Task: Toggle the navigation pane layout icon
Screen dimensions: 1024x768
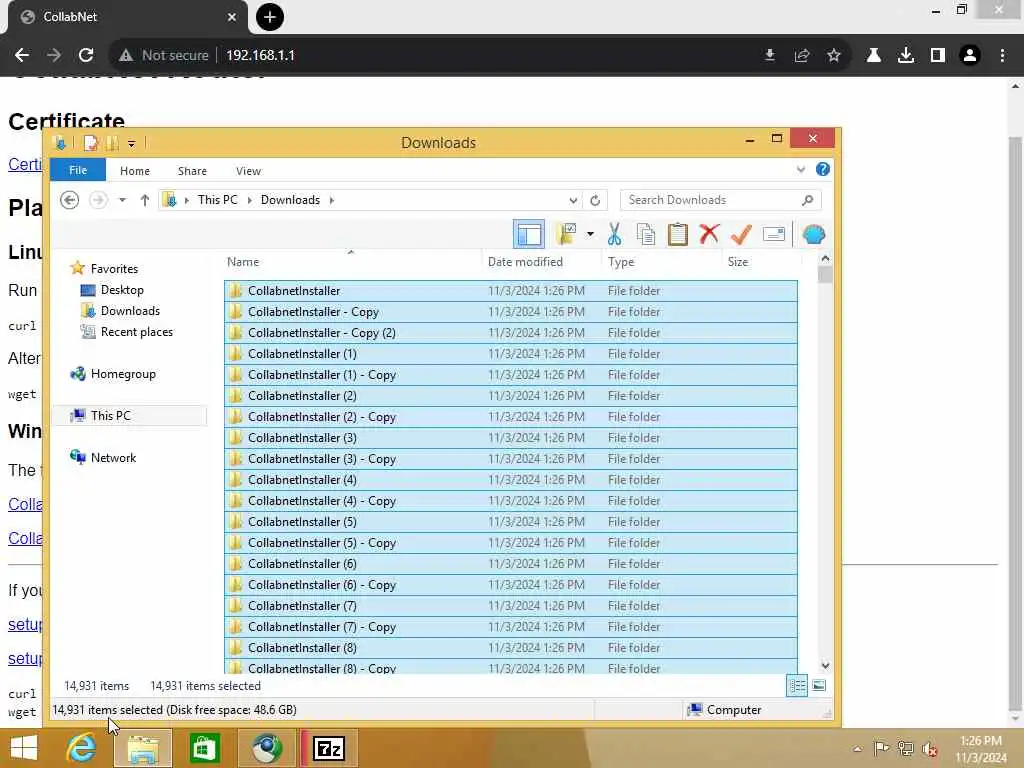Action: click(x=528, y=234)
